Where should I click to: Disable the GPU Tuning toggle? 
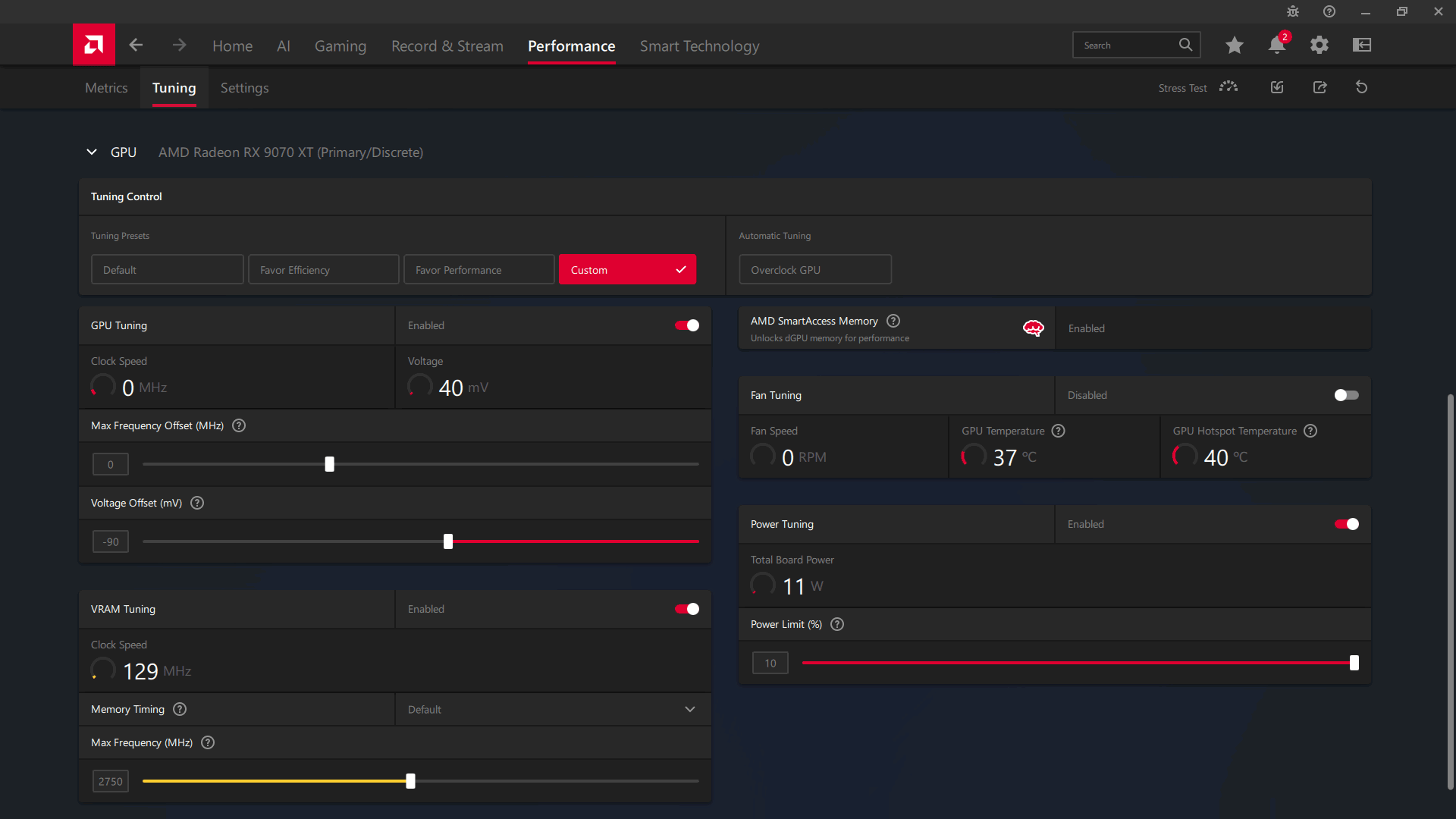click(x=687, y=325)
